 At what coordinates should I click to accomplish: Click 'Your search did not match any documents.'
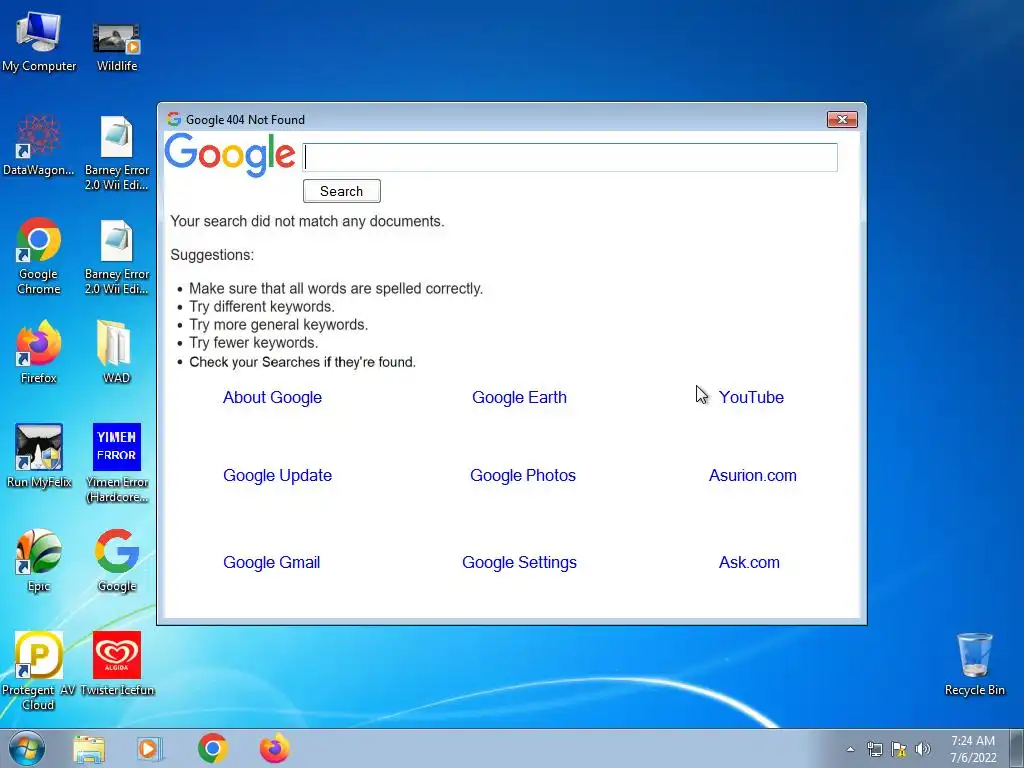point(307,221)
